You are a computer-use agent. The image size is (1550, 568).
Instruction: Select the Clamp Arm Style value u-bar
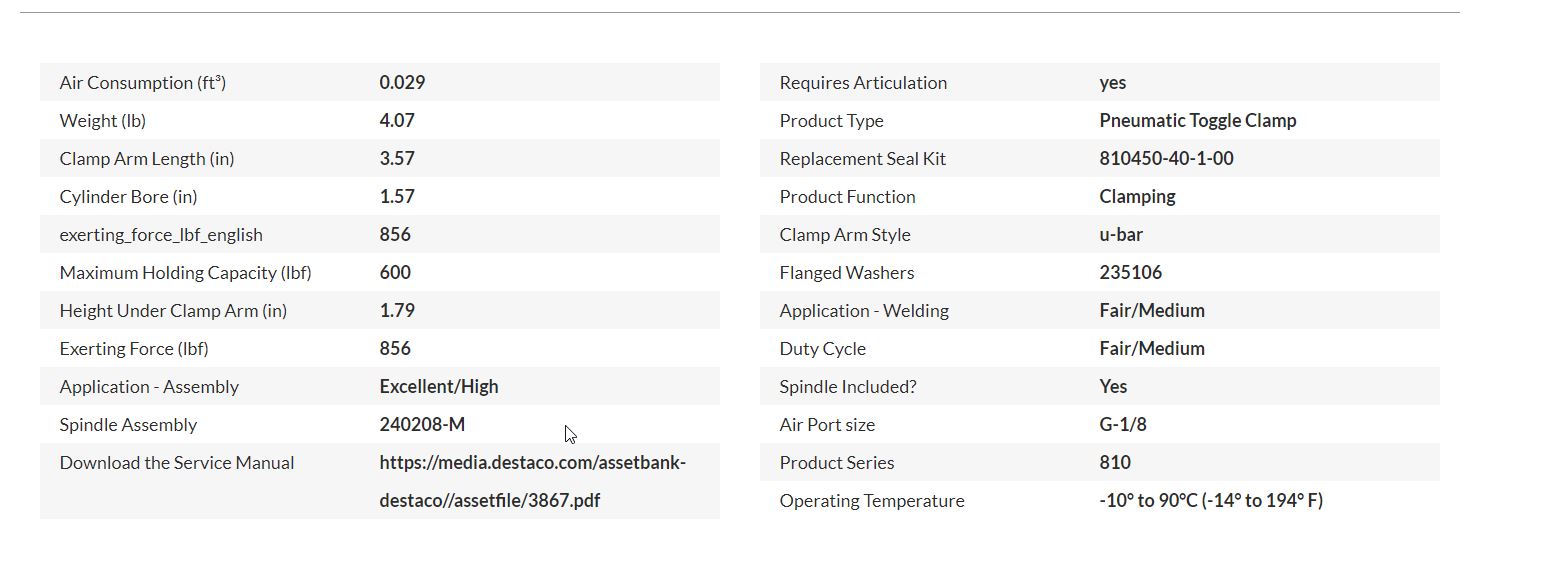click(1121, 235)
